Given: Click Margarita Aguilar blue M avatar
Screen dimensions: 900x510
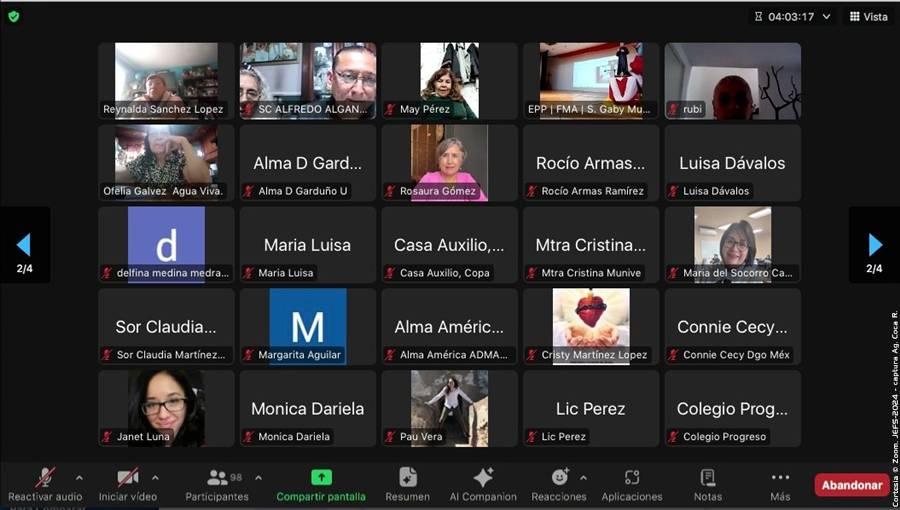Looking at the screenshot, I should (x=308, y=327).
